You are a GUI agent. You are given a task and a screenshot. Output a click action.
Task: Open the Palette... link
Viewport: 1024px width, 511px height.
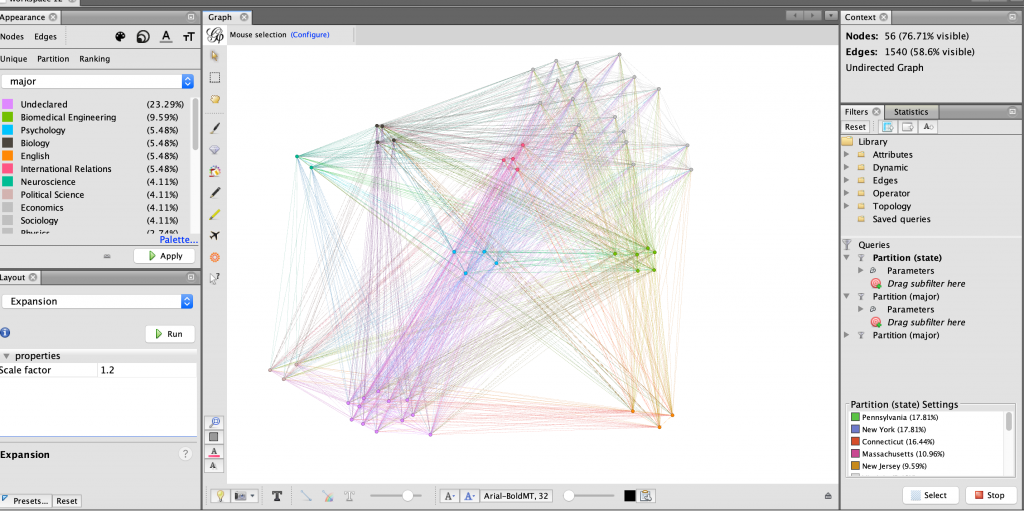pos(179,240)
